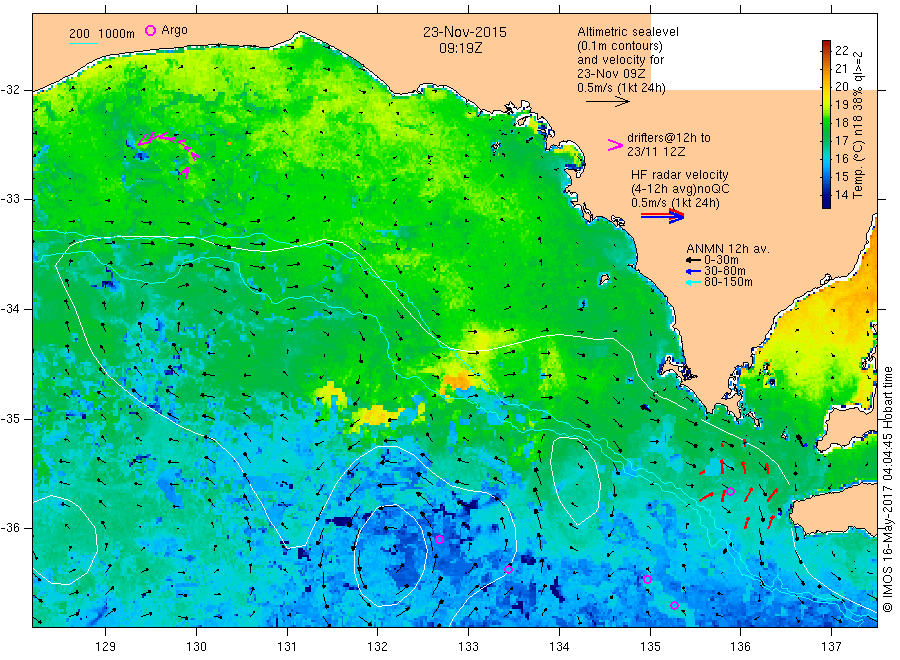900x660 pixels.
Task: Click the '20' colour bar tick label
Action: click(841, 87)
